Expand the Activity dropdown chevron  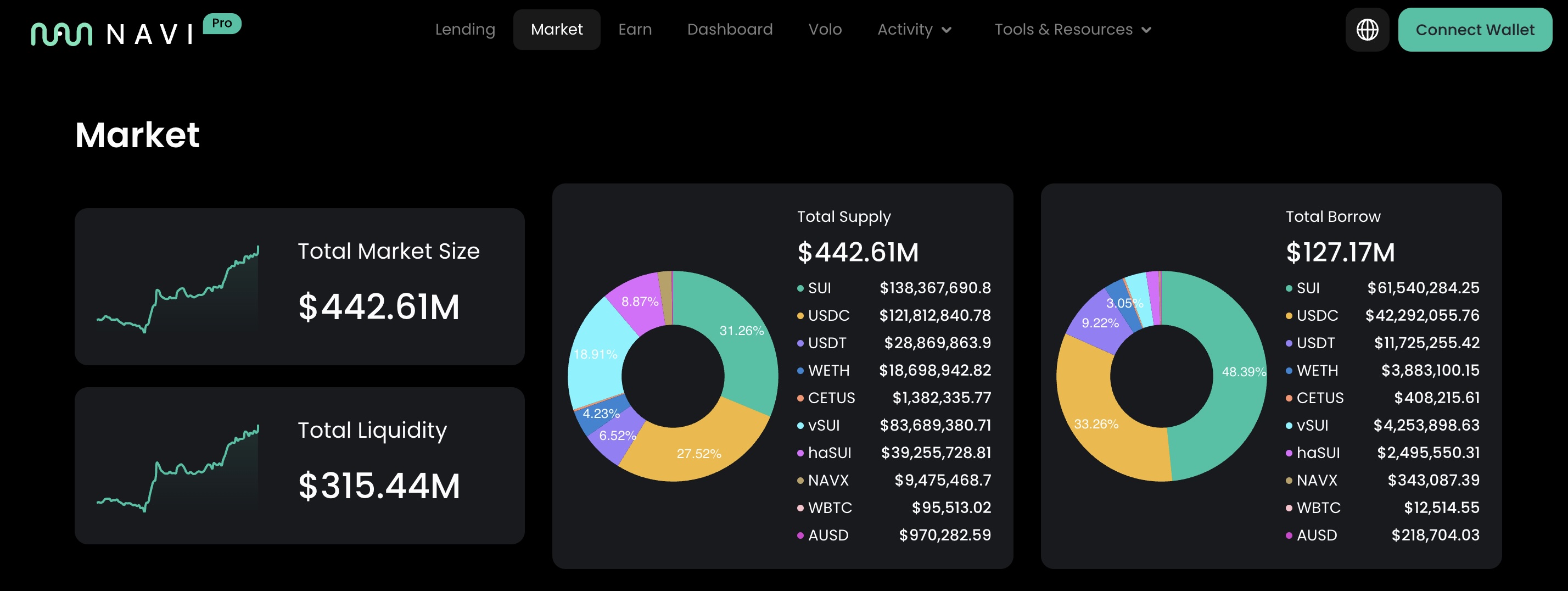pos(946,30)
